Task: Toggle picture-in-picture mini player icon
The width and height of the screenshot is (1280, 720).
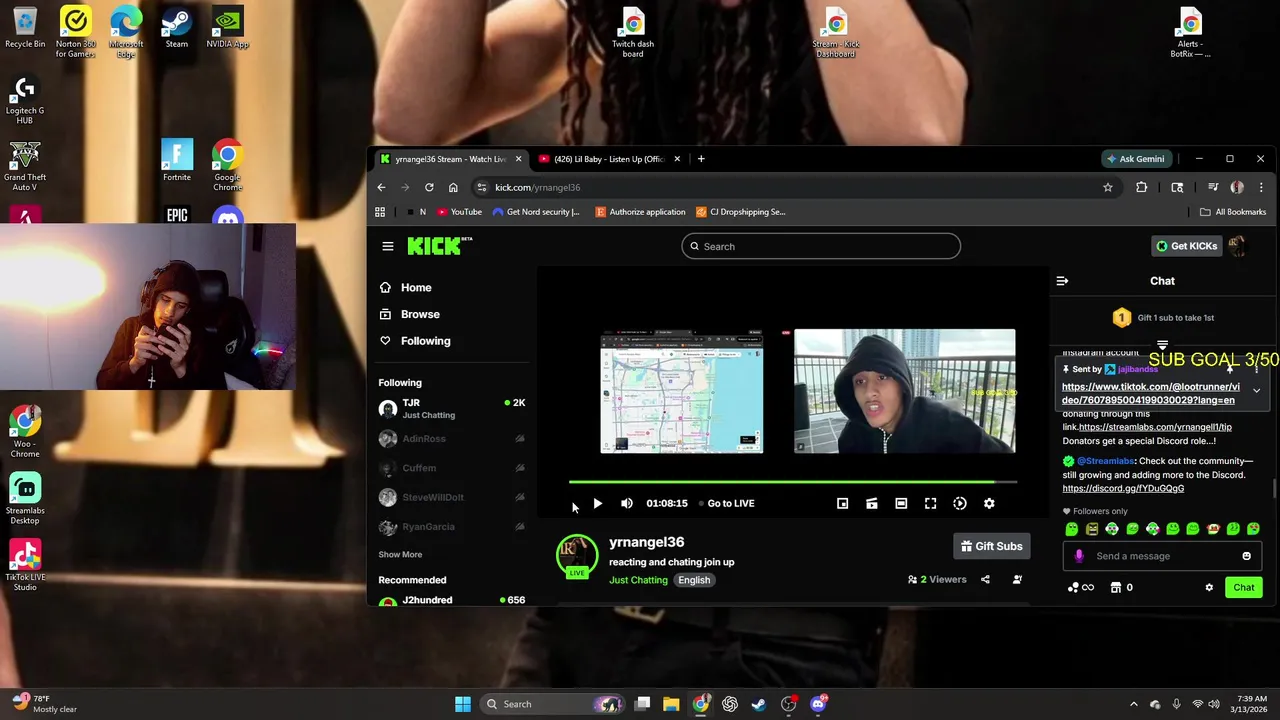Action: pyautogui.click(x=842, y=503)
